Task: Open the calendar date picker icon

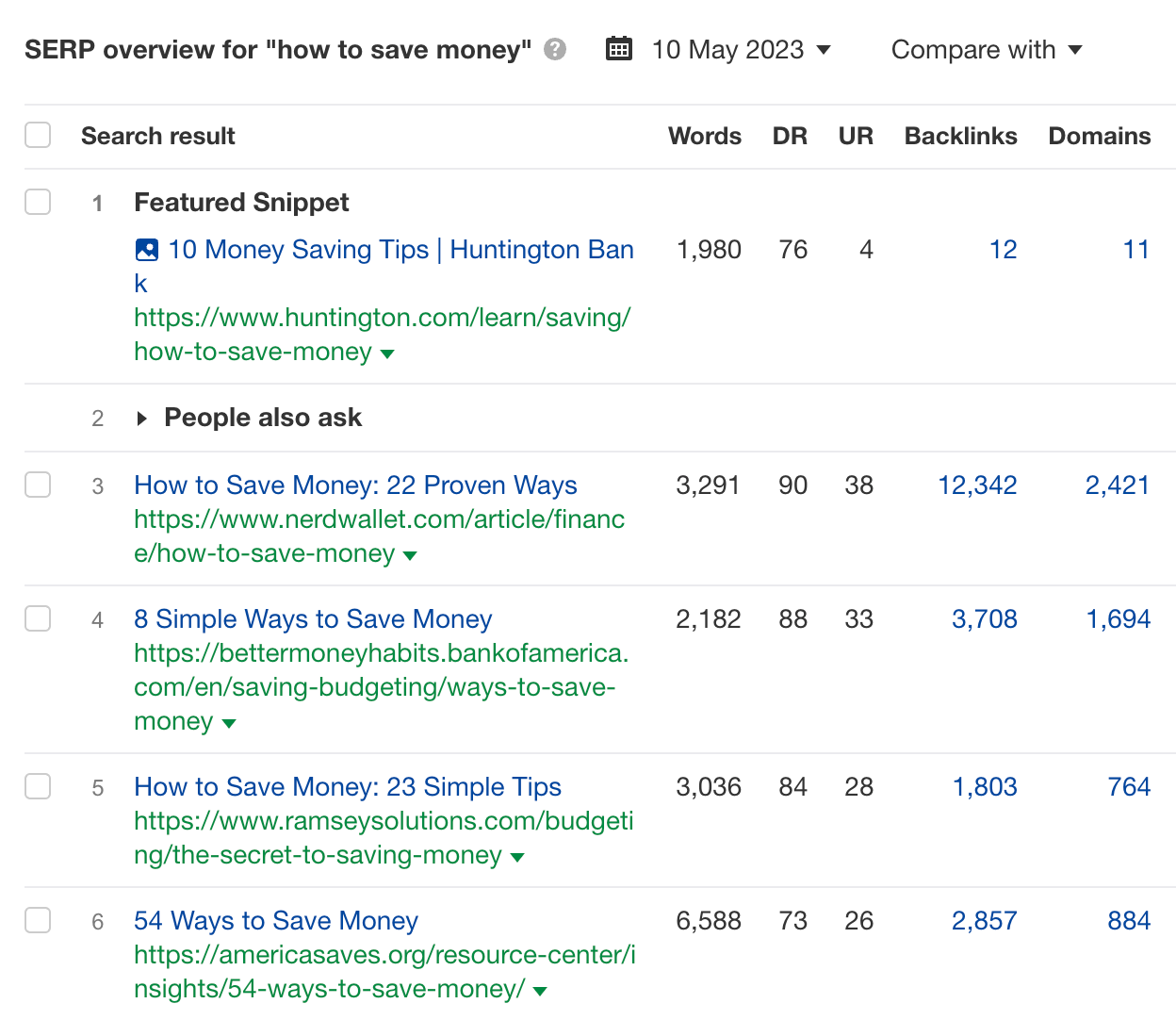Action: pos(619,48)
